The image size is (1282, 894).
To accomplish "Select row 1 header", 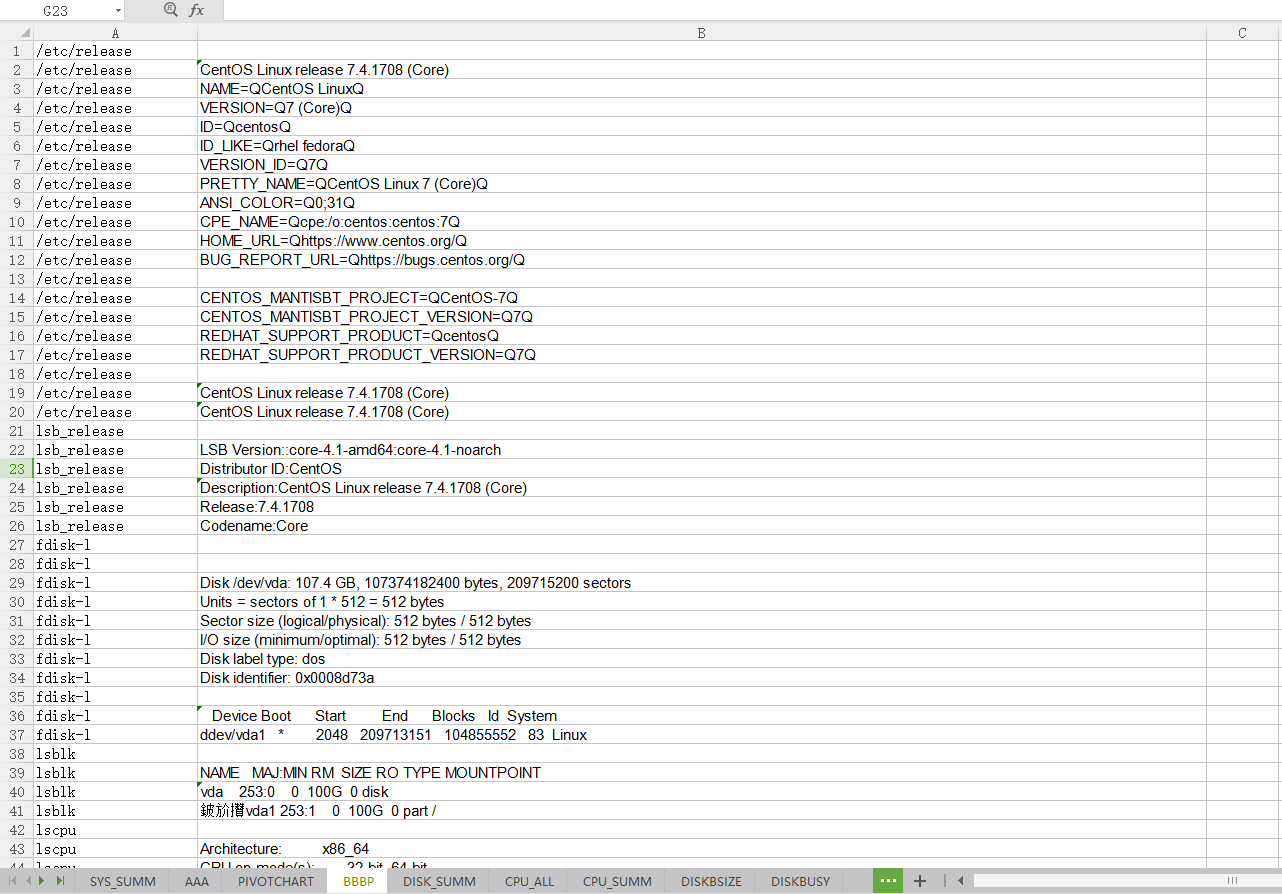I will pos(16,51).
